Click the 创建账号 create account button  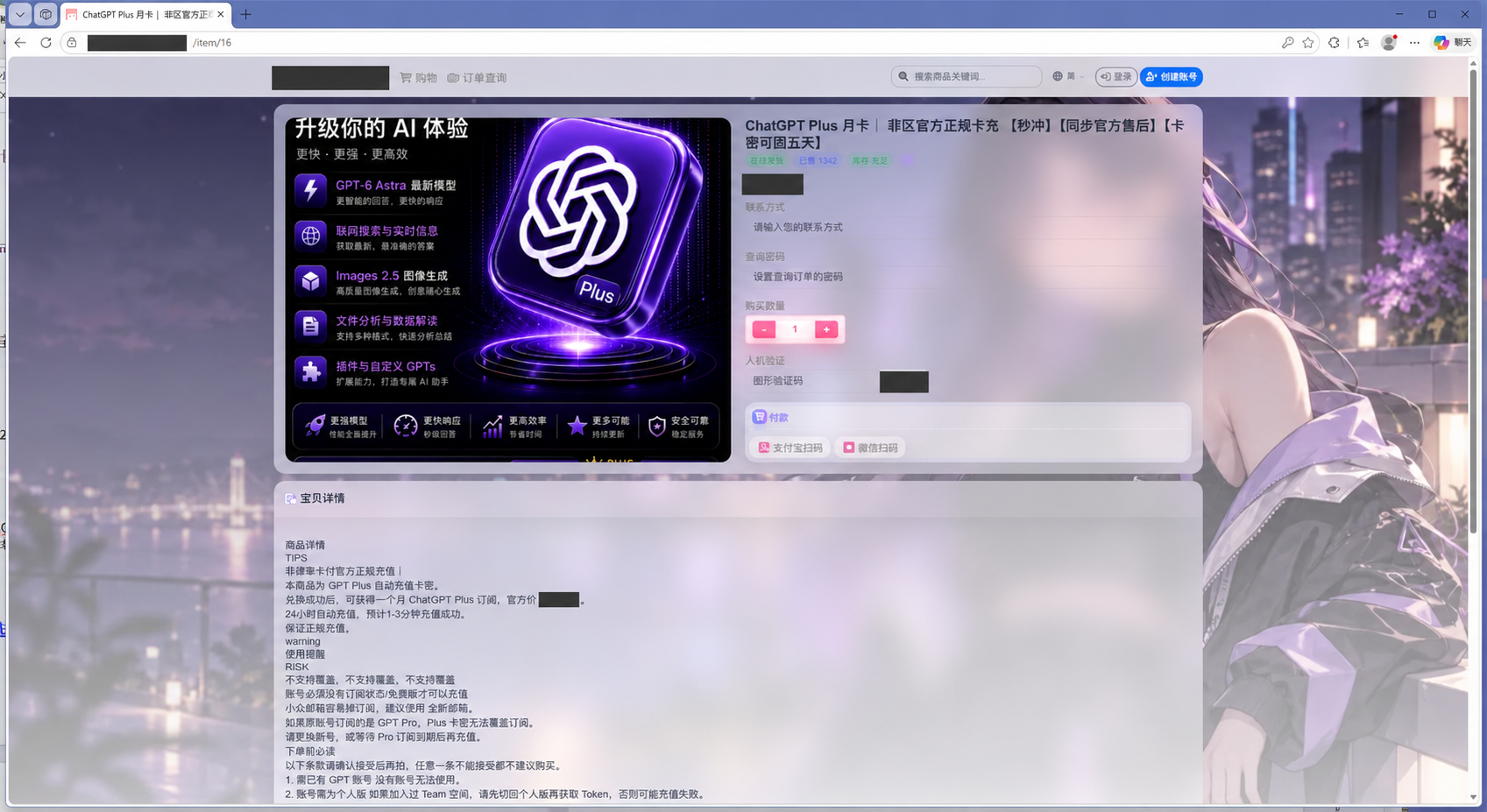click(1171, 76)
